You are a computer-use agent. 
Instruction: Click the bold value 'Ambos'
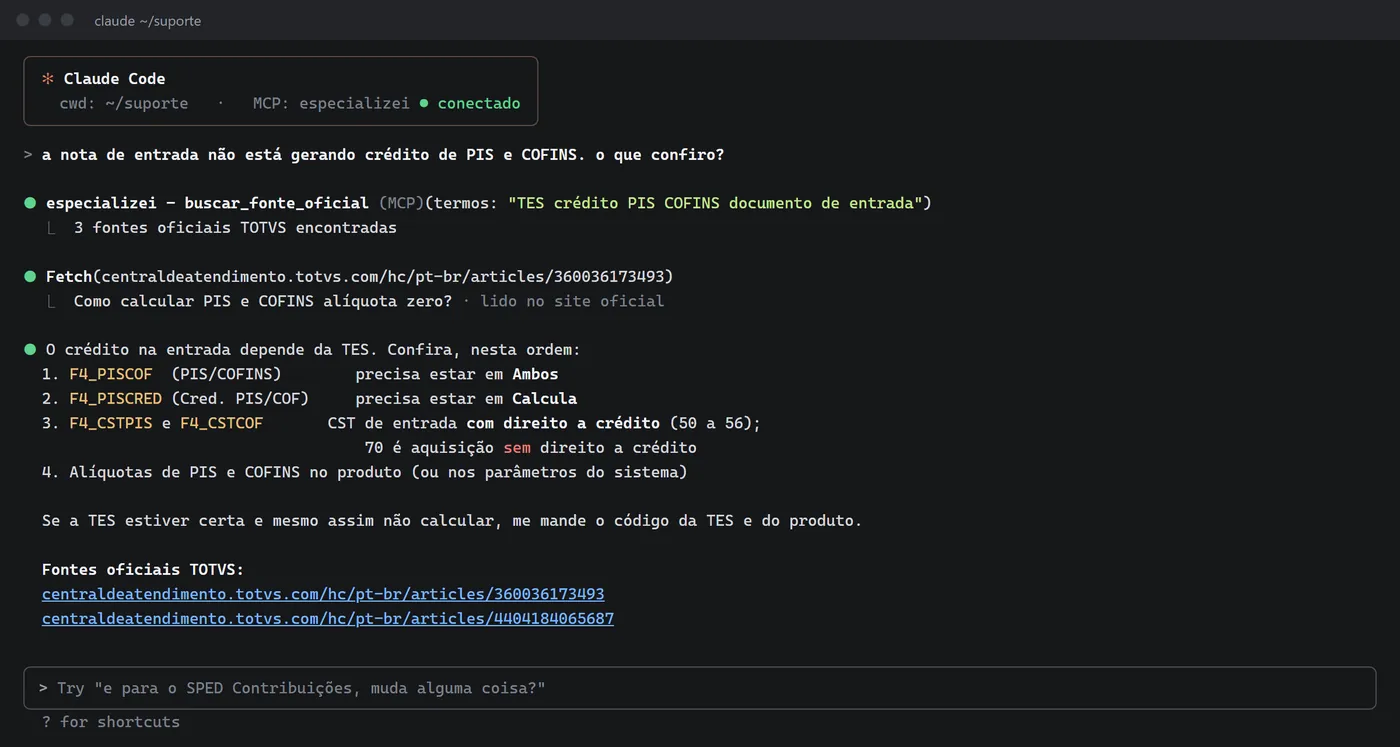(x=535, y=374)
